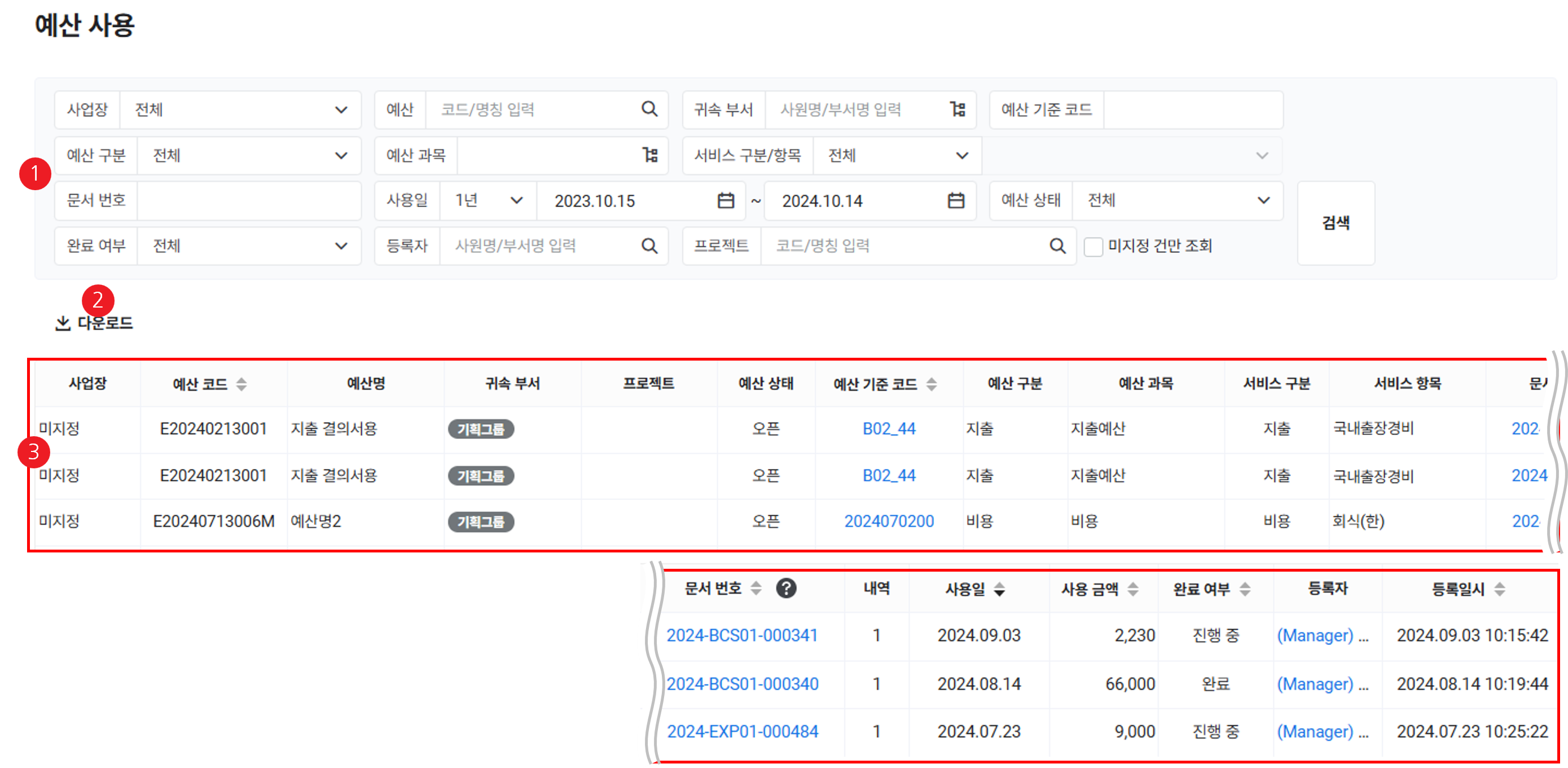
Task: Open the 예산 과목 tree selector icon
Action: 649,155
